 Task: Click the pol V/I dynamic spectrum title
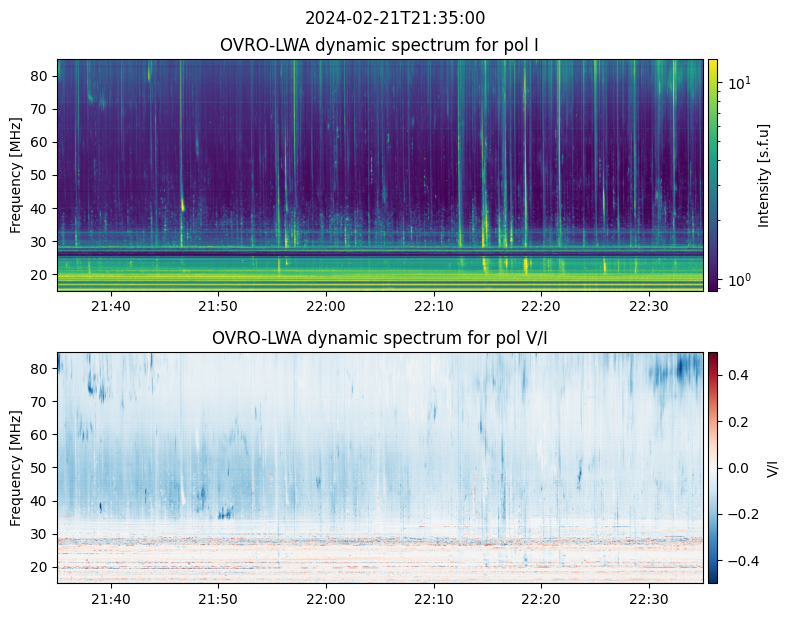[380, 338]
